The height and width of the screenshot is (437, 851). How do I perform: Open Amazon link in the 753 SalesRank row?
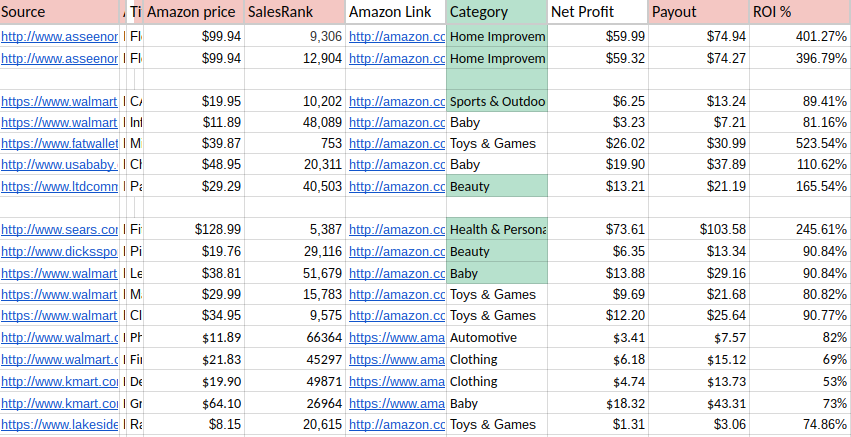[x=397, y=143]
